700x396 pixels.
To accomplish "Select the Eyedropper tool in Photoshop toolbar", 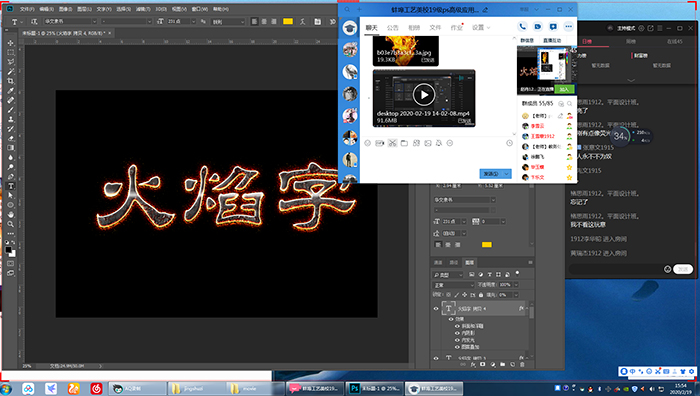I will [11, 91].
